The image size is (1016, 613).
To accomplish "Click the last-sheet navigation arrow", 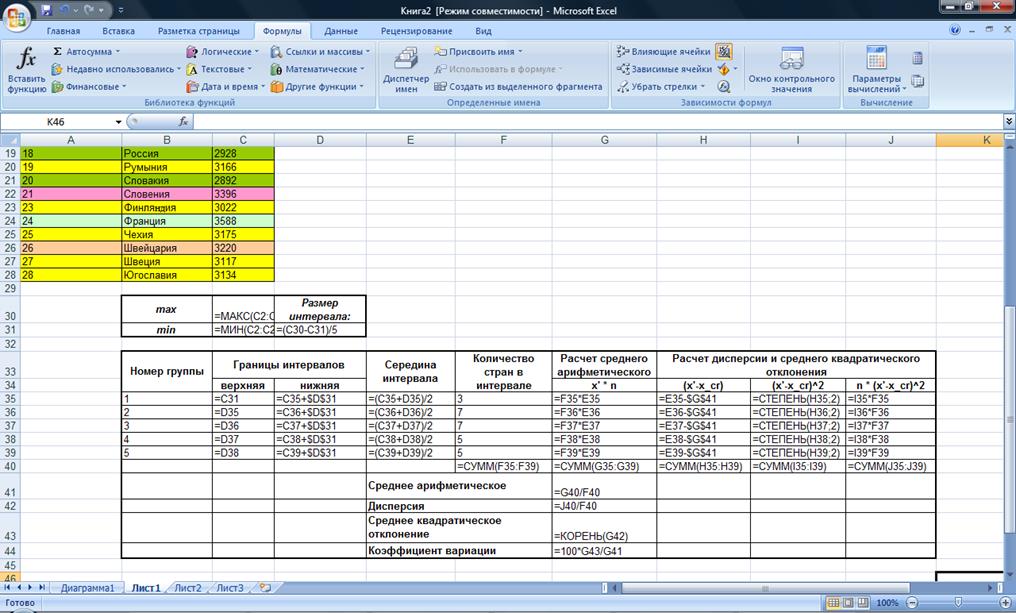I will pyautogui.click(x=42, y=587).
